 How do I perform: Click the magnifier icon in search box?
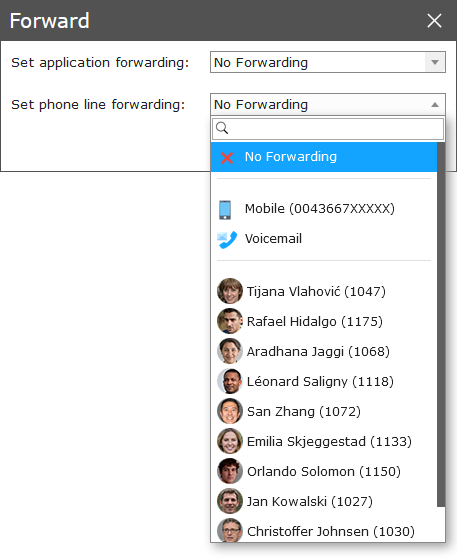222,128
